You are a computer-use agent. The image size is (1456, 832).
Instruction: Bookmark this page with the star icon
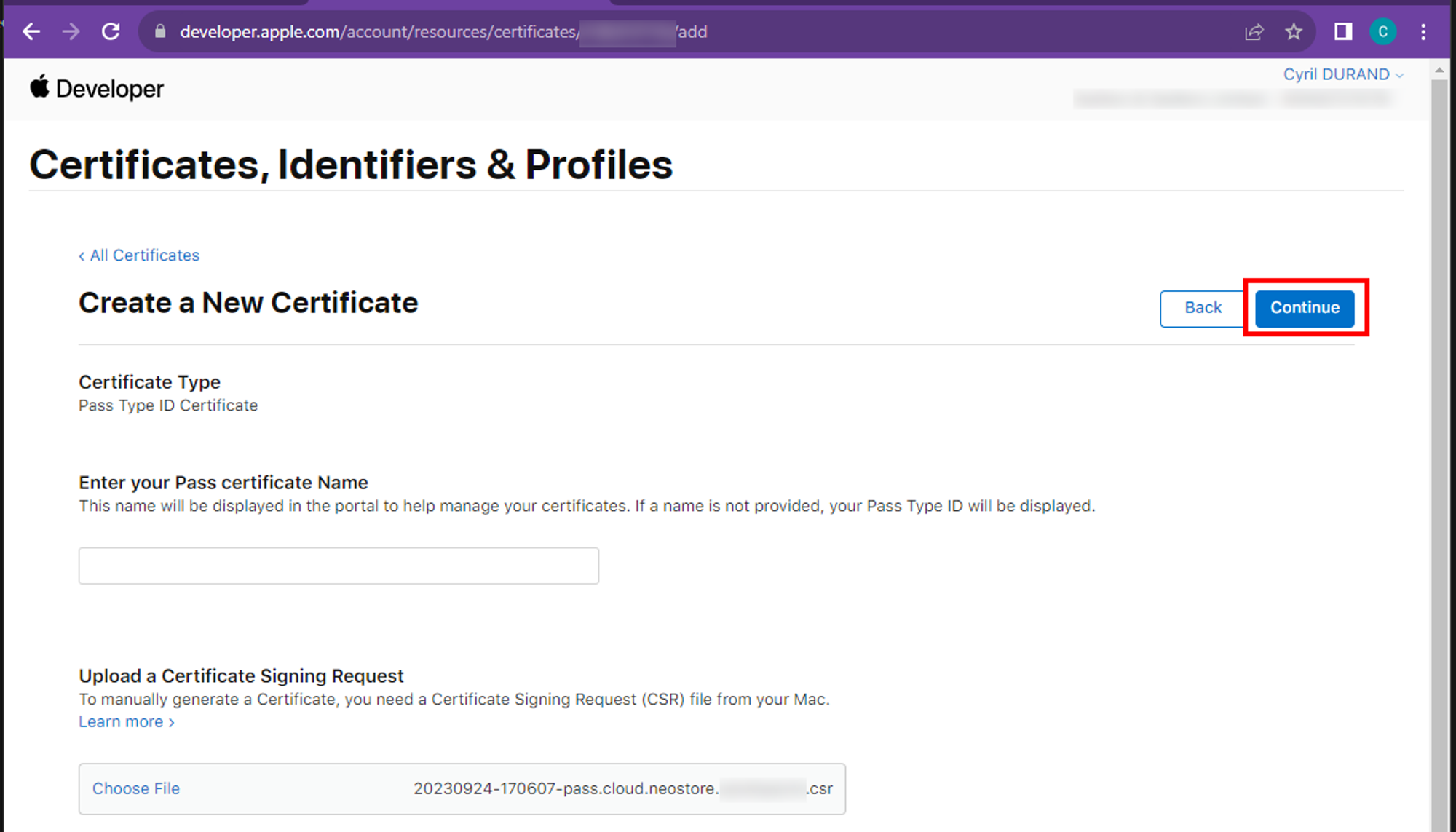point(1294,31)
